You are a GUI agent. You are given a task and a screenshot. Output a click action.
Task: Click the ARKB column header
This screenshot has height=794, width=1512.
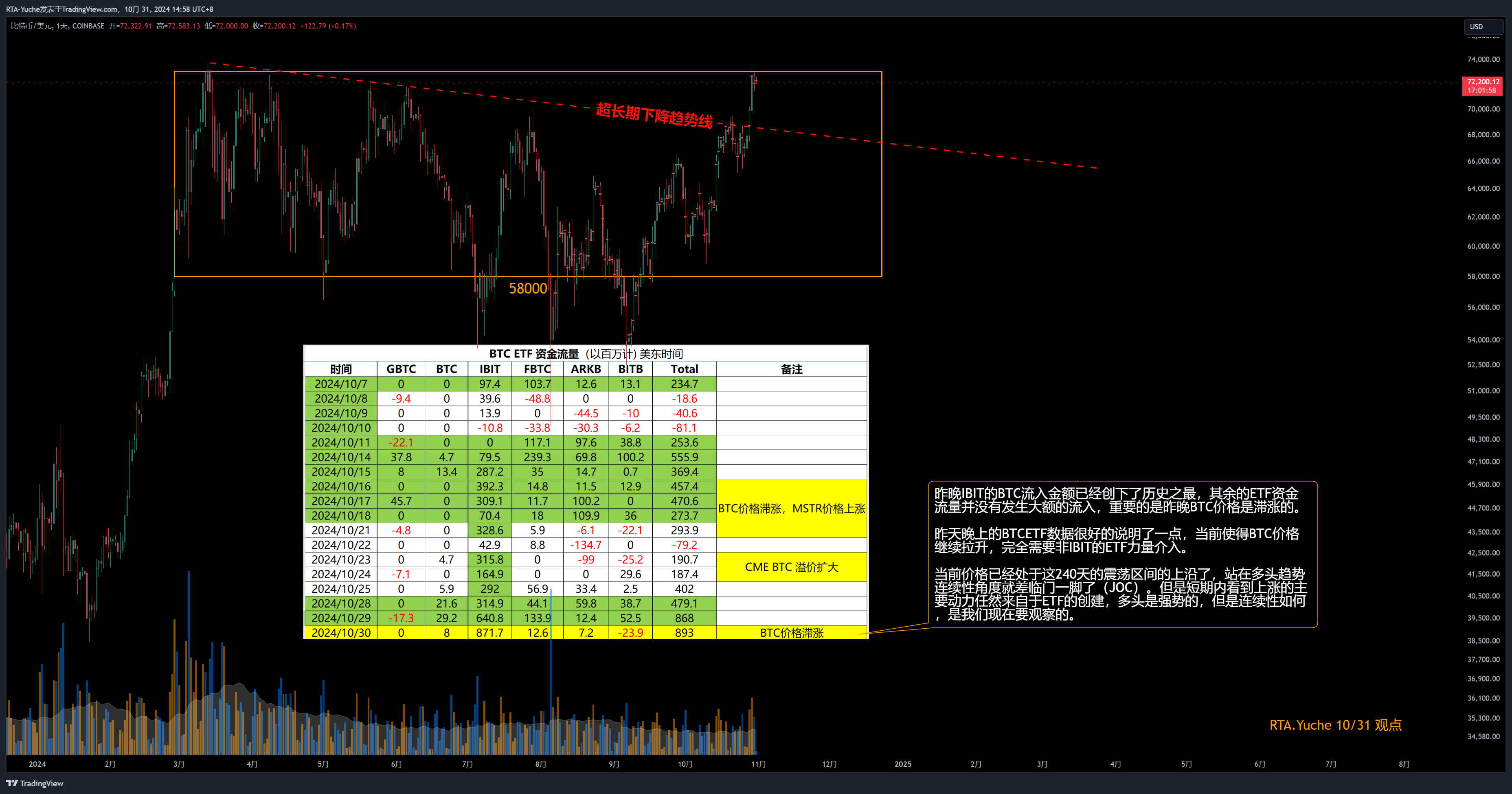(586, 369)
